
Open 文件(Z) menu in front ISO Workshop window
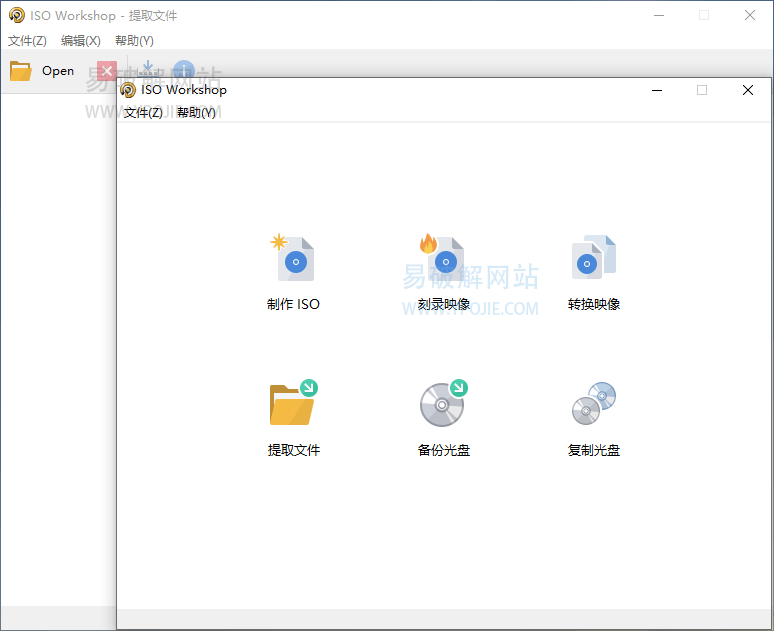(143, 113)
